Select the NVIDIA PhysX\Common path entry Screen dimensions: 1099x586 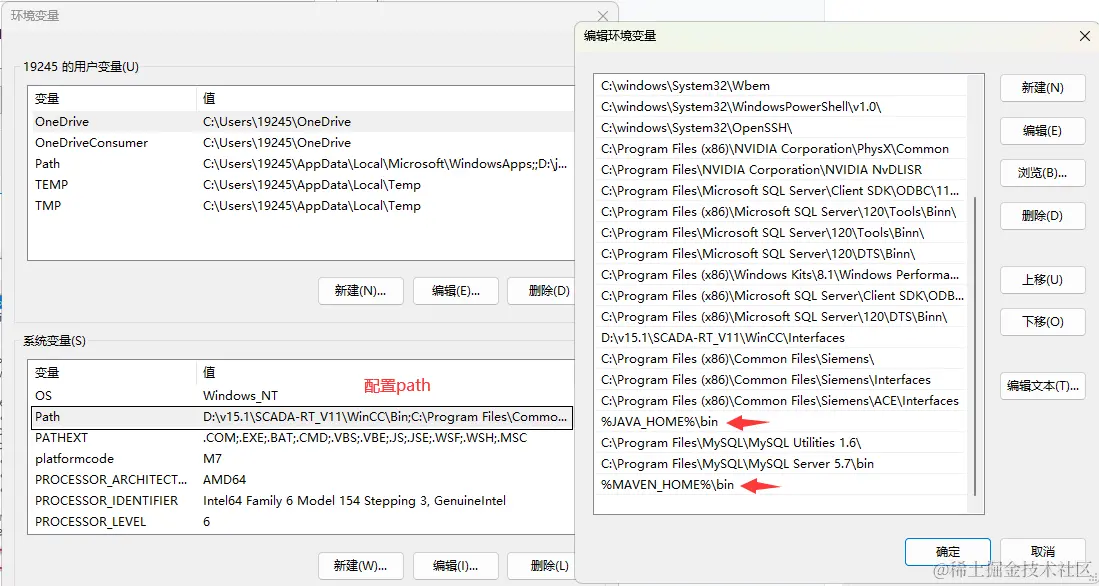pos(780,149)
